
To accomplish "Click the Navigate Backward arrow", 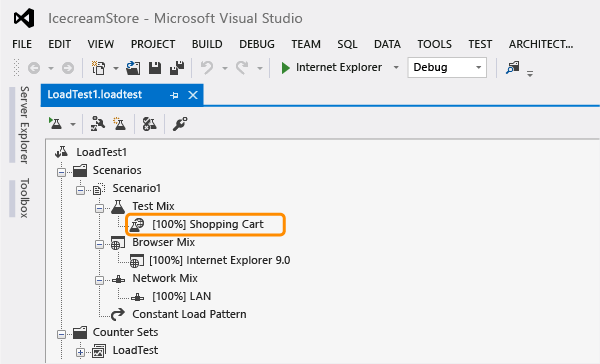I will coord(34,68).
